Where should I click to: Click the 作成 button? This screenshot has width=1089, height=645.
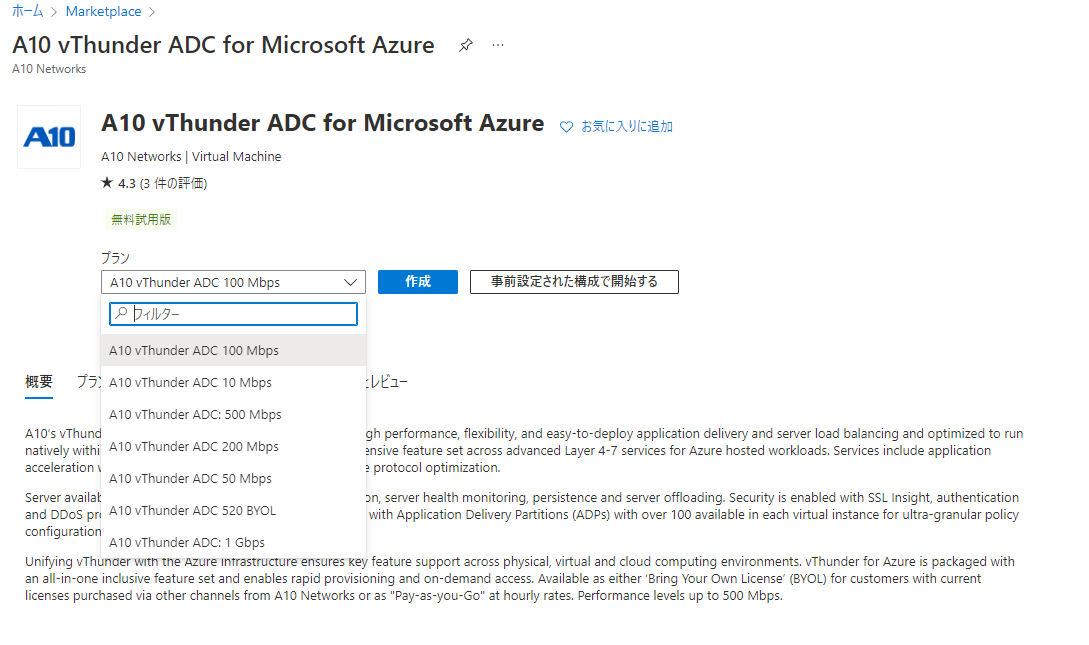[418, 281]
